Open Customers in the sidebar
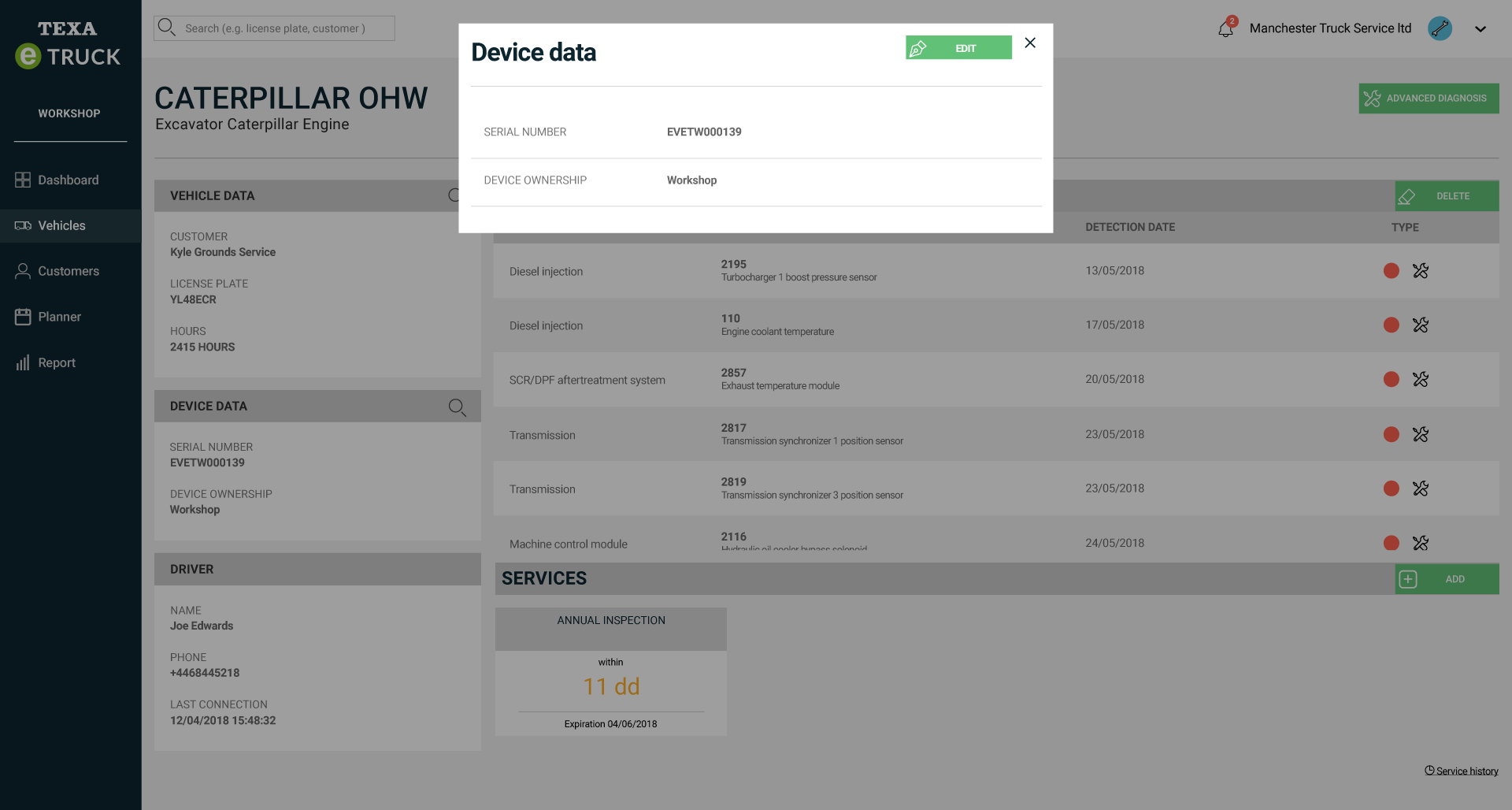Image resolution: width=1512 pixels, height=810 pixels. pyautogui.click(x=70, y=271)
